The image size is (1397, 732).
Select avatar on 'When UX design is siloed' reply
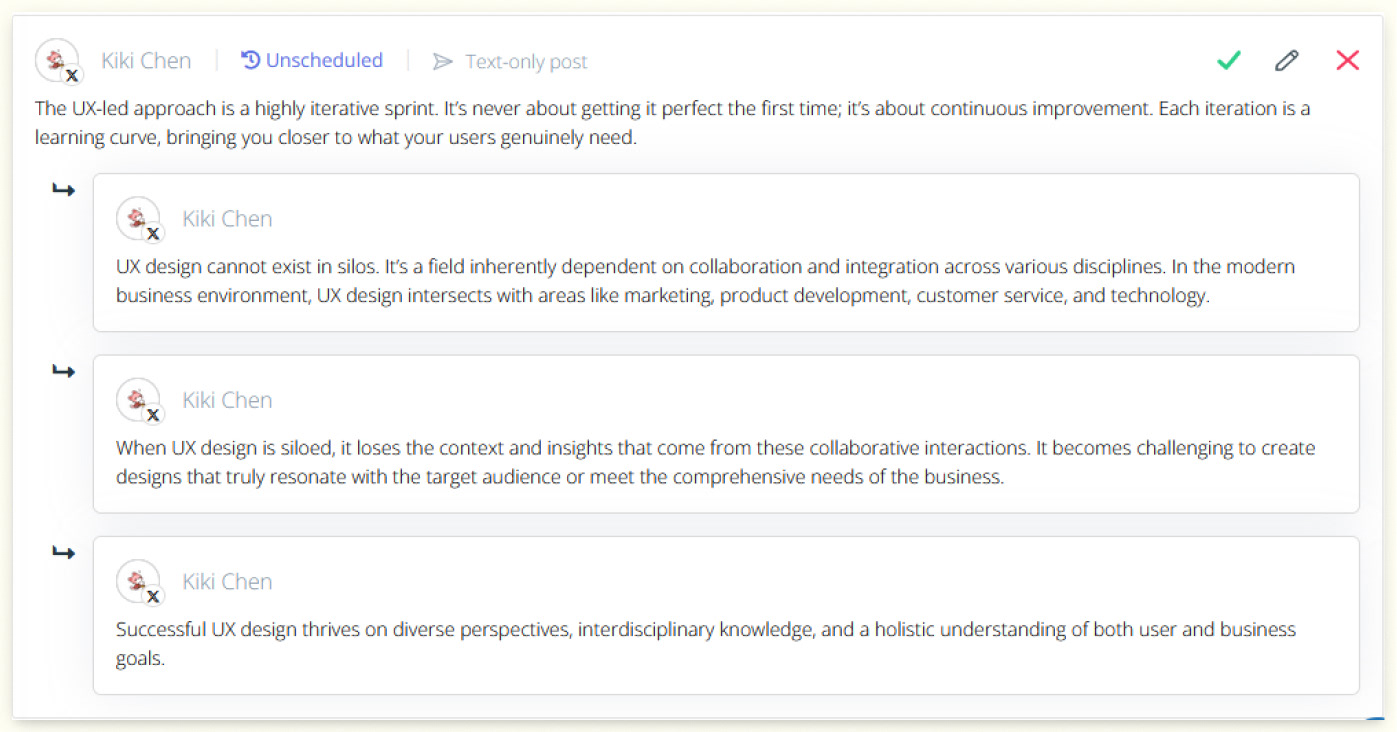[x=139, y=400]
